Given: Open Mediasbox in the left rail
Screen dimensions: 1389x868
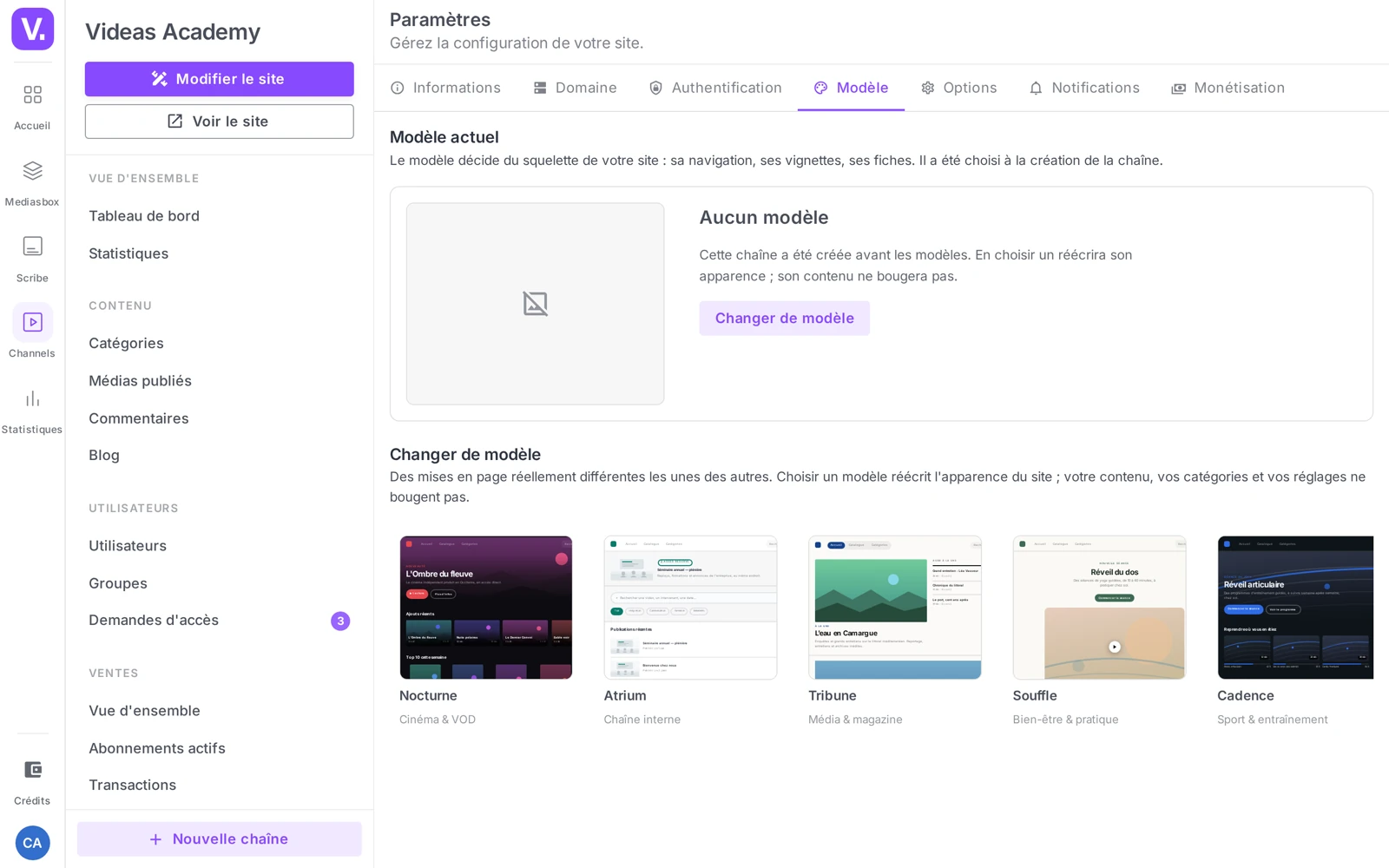Looking at the screenshot, I should pyautogui.click(x=32, y=183).
